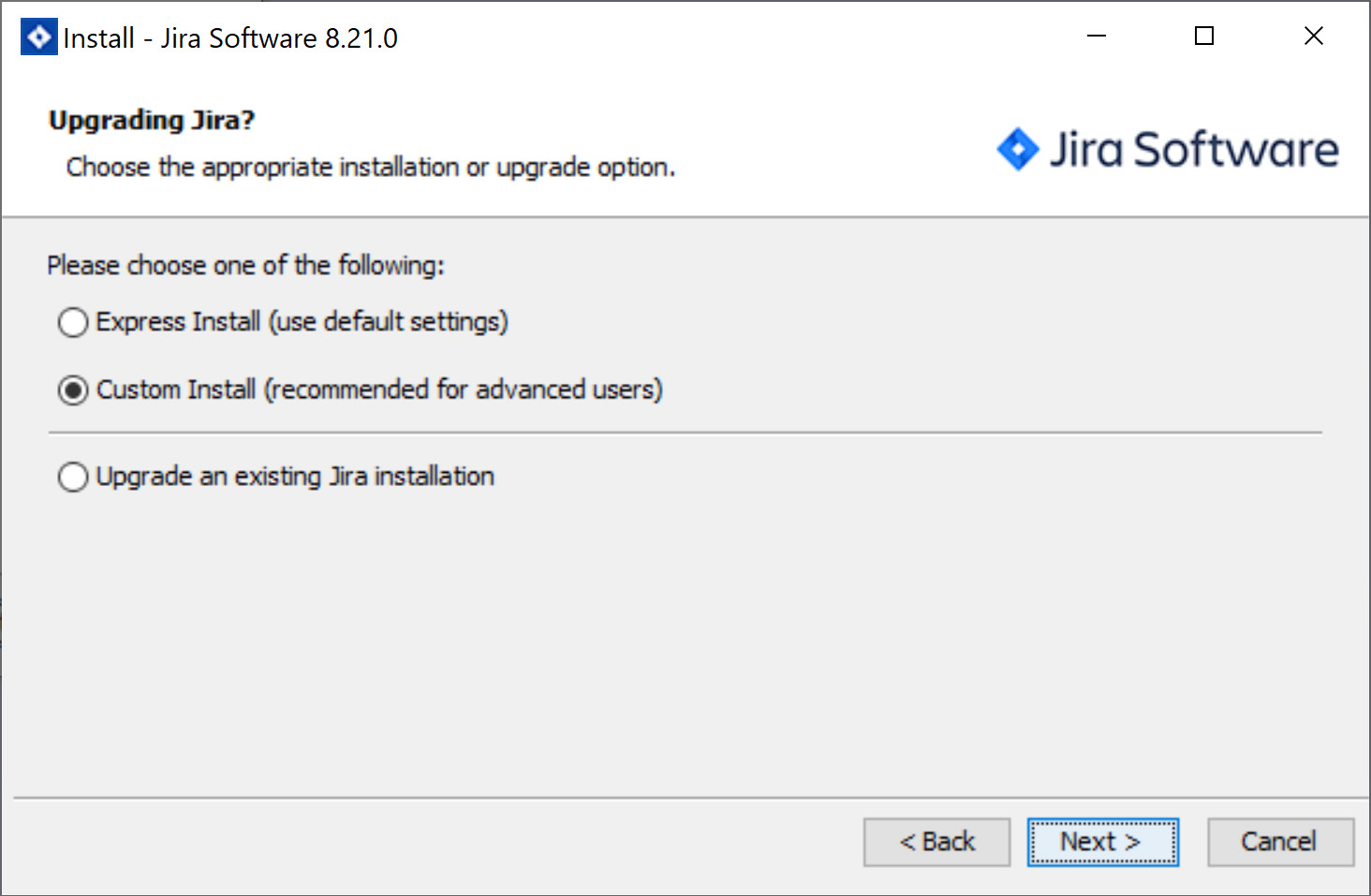Go to the Next step
This screenshot has width=1371, height=896.
[x=1102, y=842]
